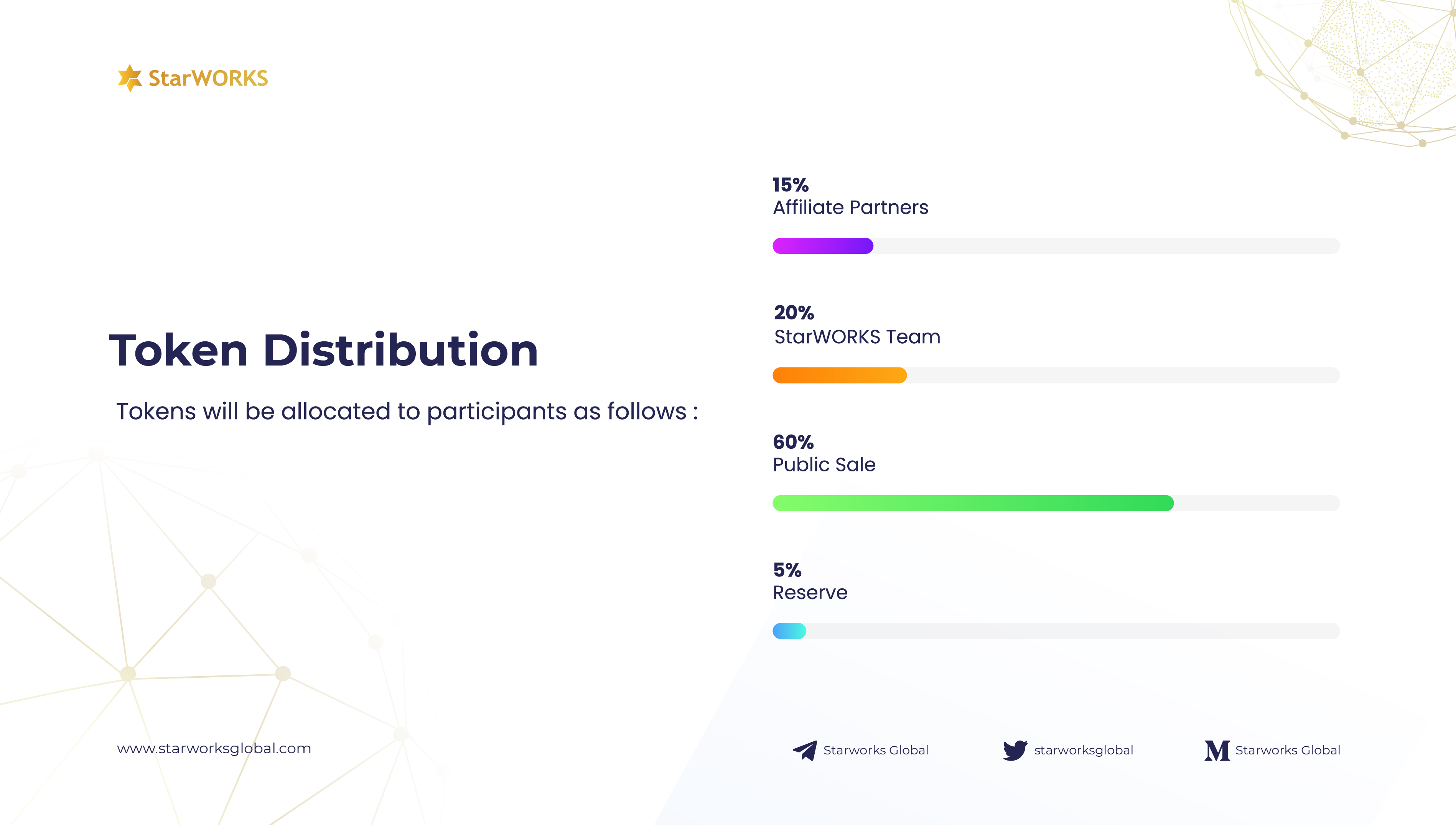The height and width of the screenshot is (825, 1456).
Task: Click the 20% percentage label
Action: click(x=794, y=313)
